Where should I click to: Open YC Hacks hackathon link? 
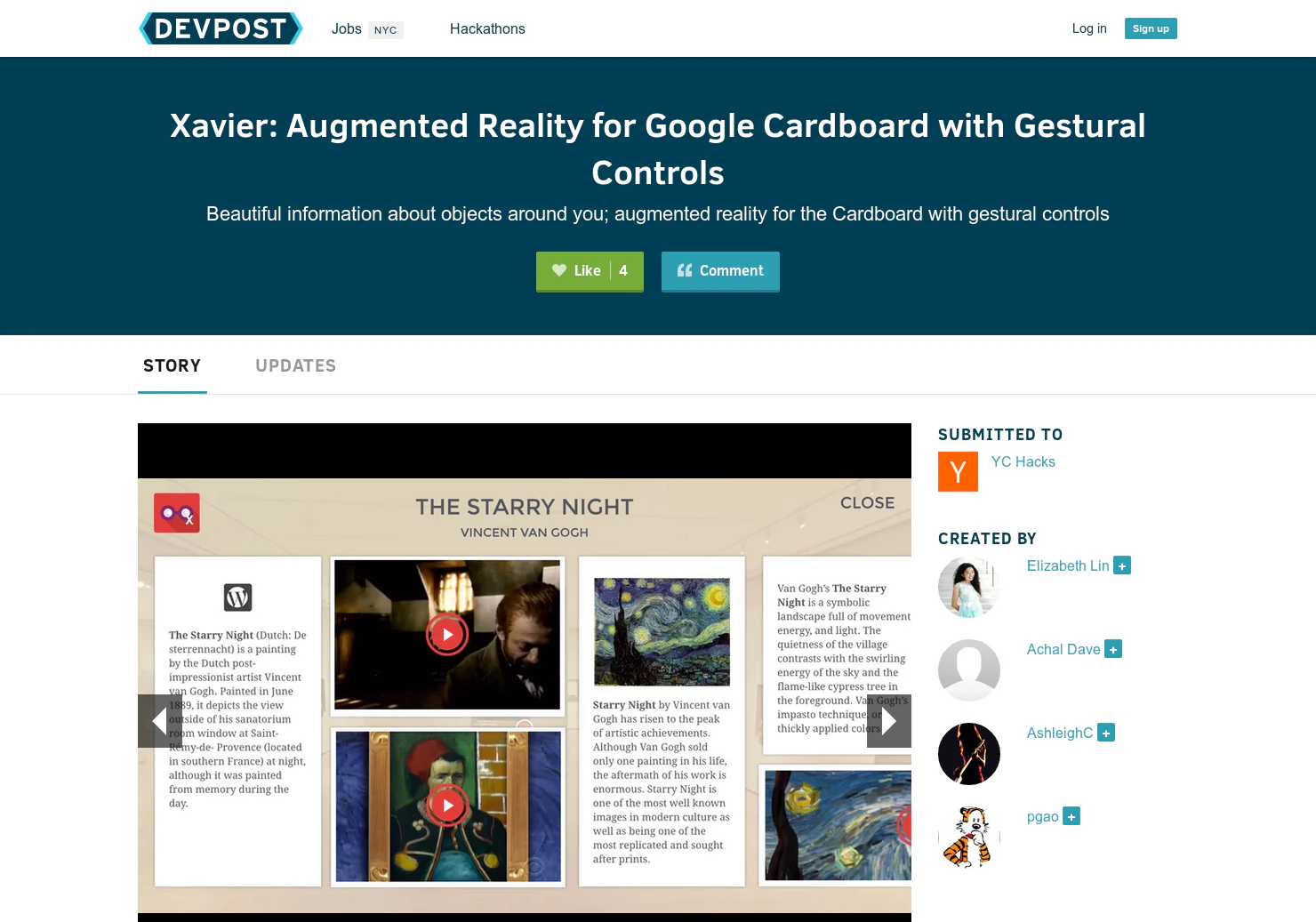pyautogui.click(x=1023, y=461)
